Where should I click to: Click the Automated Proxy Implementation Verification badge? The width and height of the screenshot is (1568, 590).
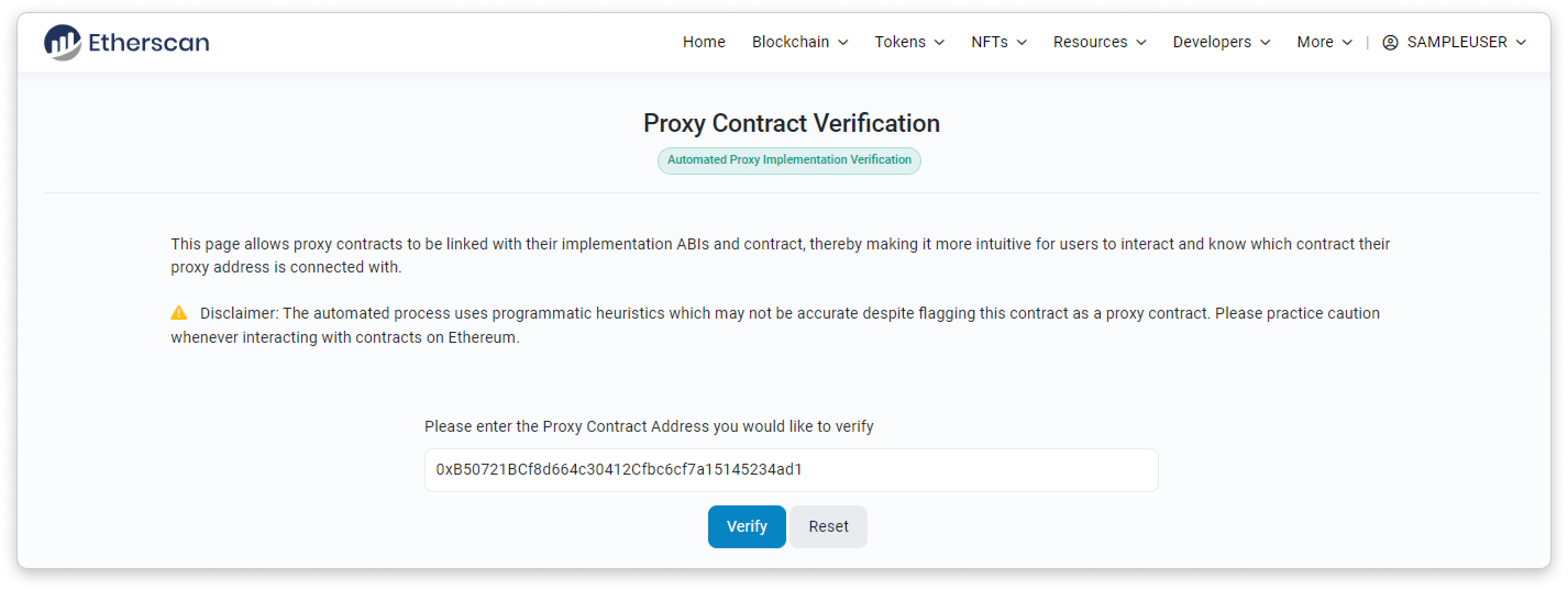click(x=789, y=160)
